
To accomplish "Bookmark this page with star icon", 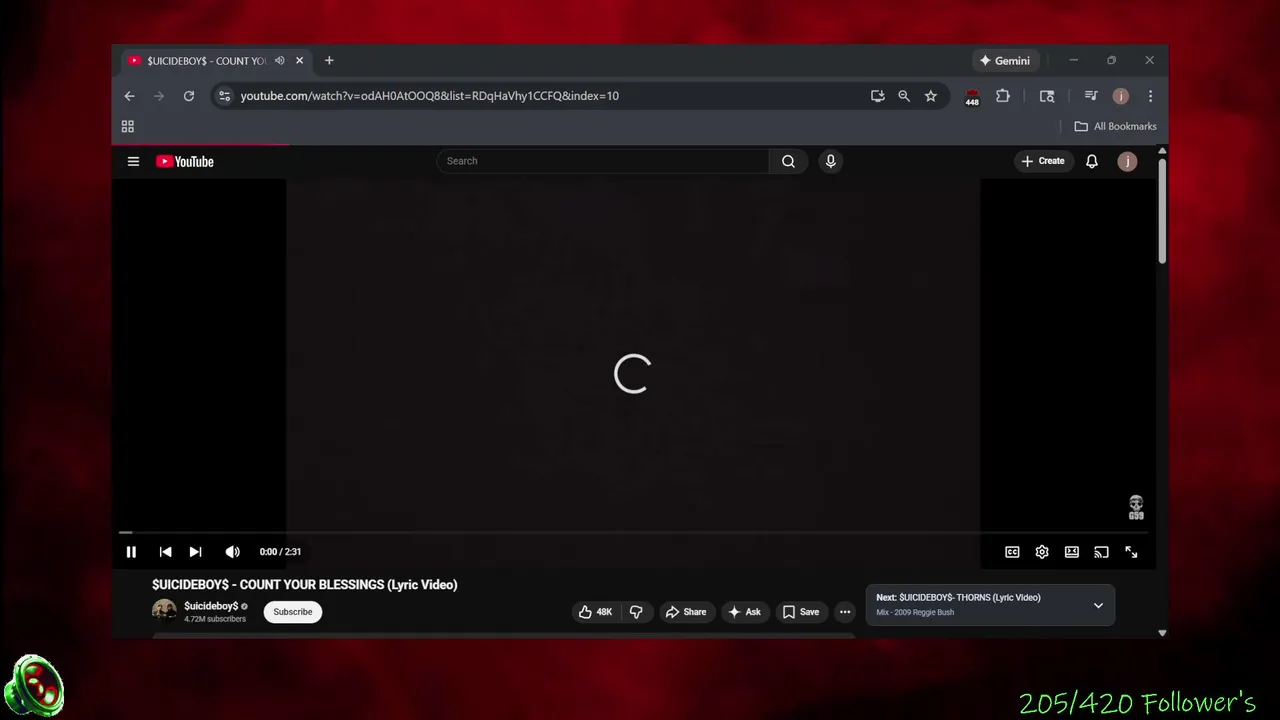I will coord(931,96).
